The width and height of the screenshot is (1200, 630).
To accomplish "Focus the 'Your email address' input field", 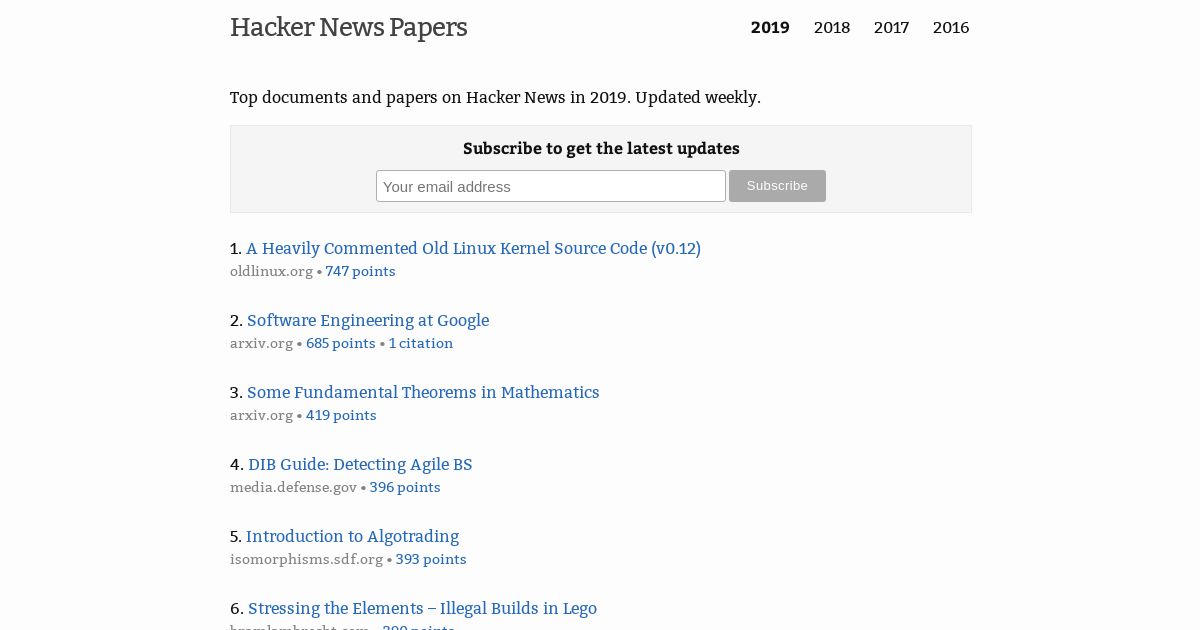I will tap(551, 186).
